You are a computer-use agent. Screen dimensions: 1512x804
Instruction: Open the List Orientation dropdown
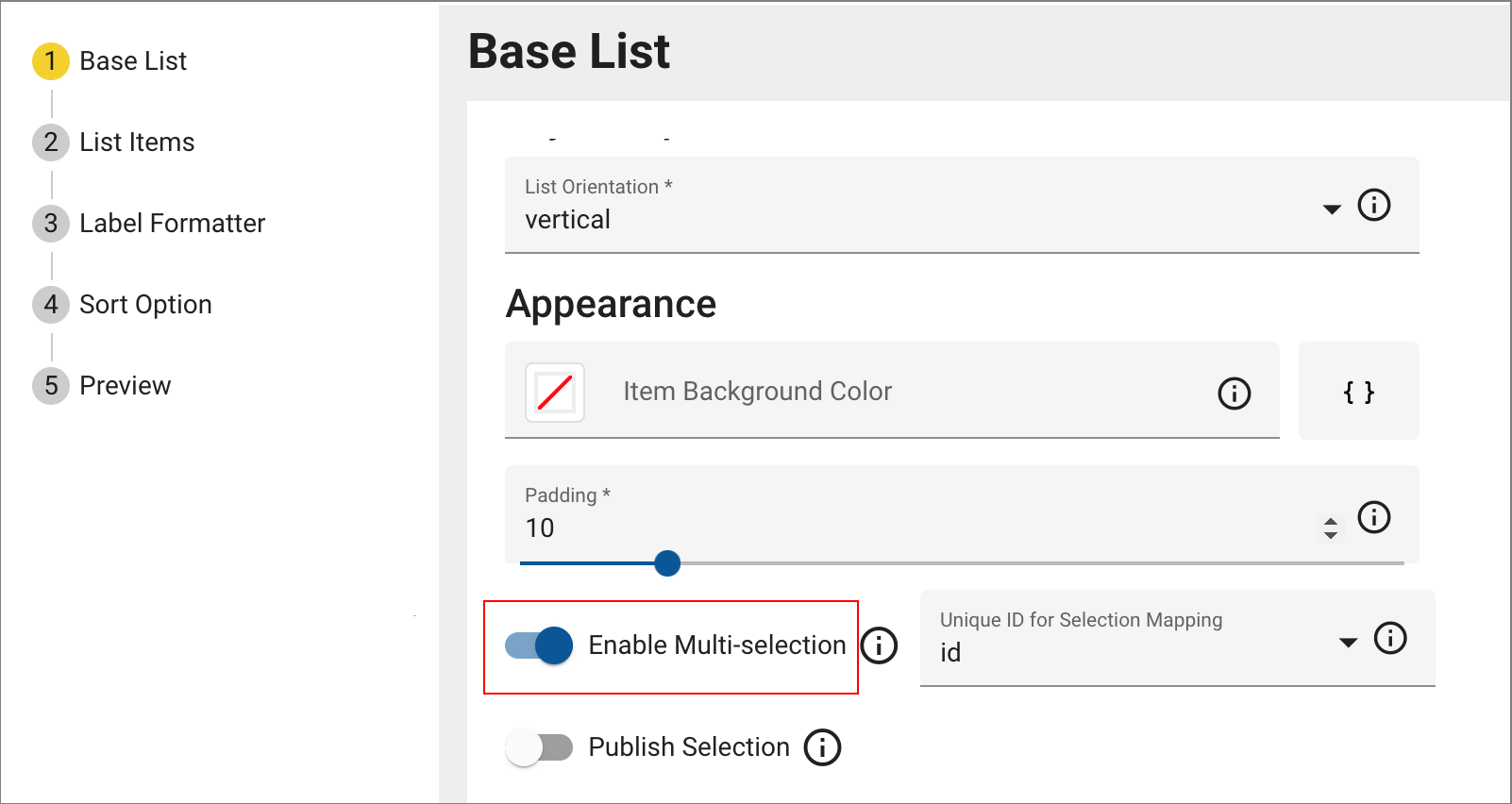coord(1331,209)
